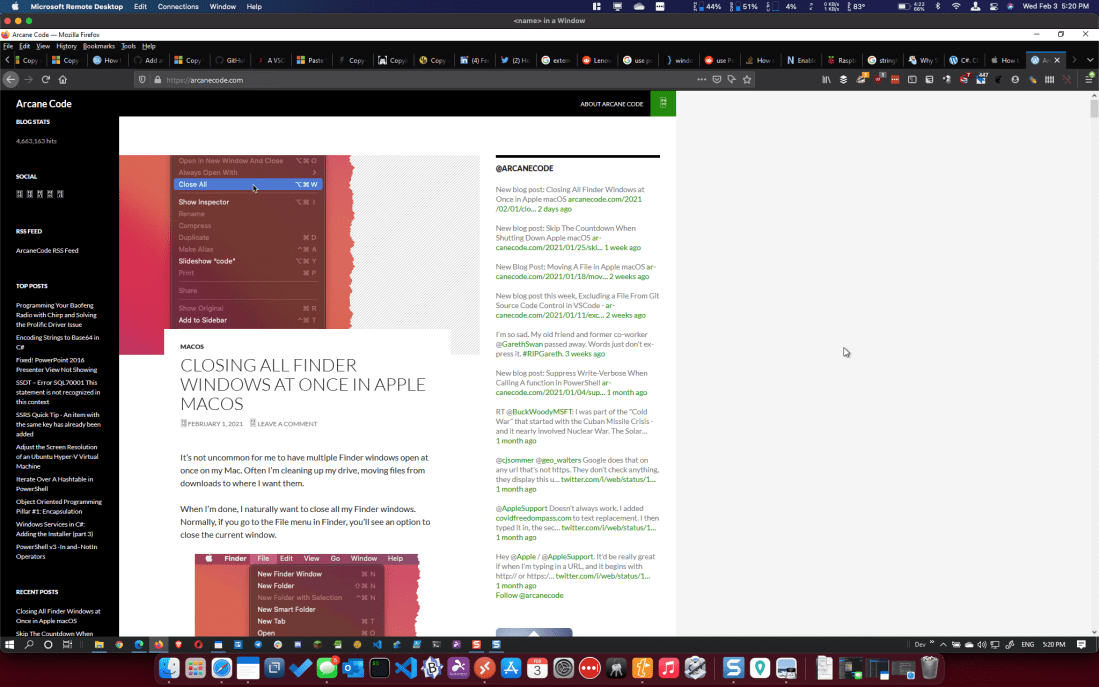The width and height of the screenshot is (1099, 687).
Task: Open Visual Studio Code from the macOS dock
Action: (405, 667)
